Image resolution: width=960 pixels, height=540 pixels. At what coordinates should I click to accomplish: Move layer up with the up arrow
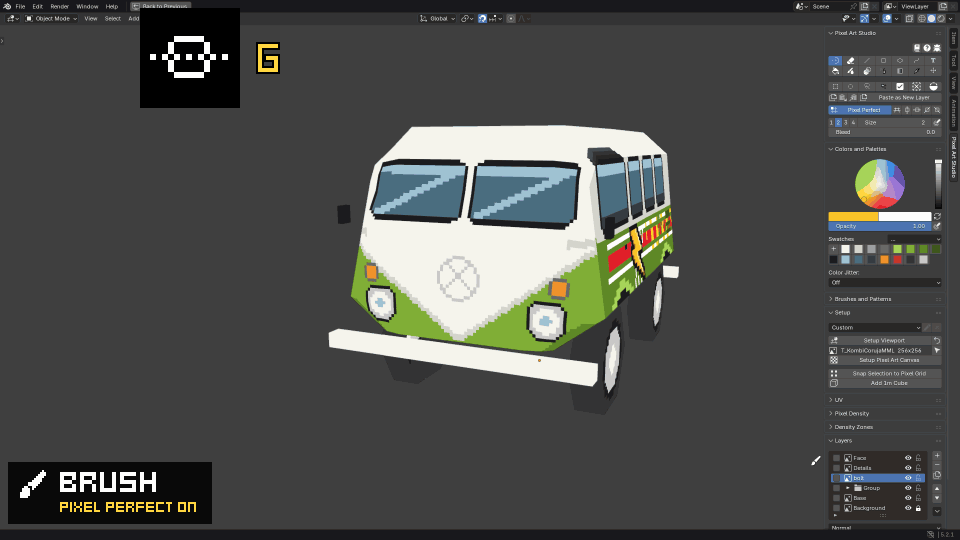pyautogui.click(x=937, y=489)
